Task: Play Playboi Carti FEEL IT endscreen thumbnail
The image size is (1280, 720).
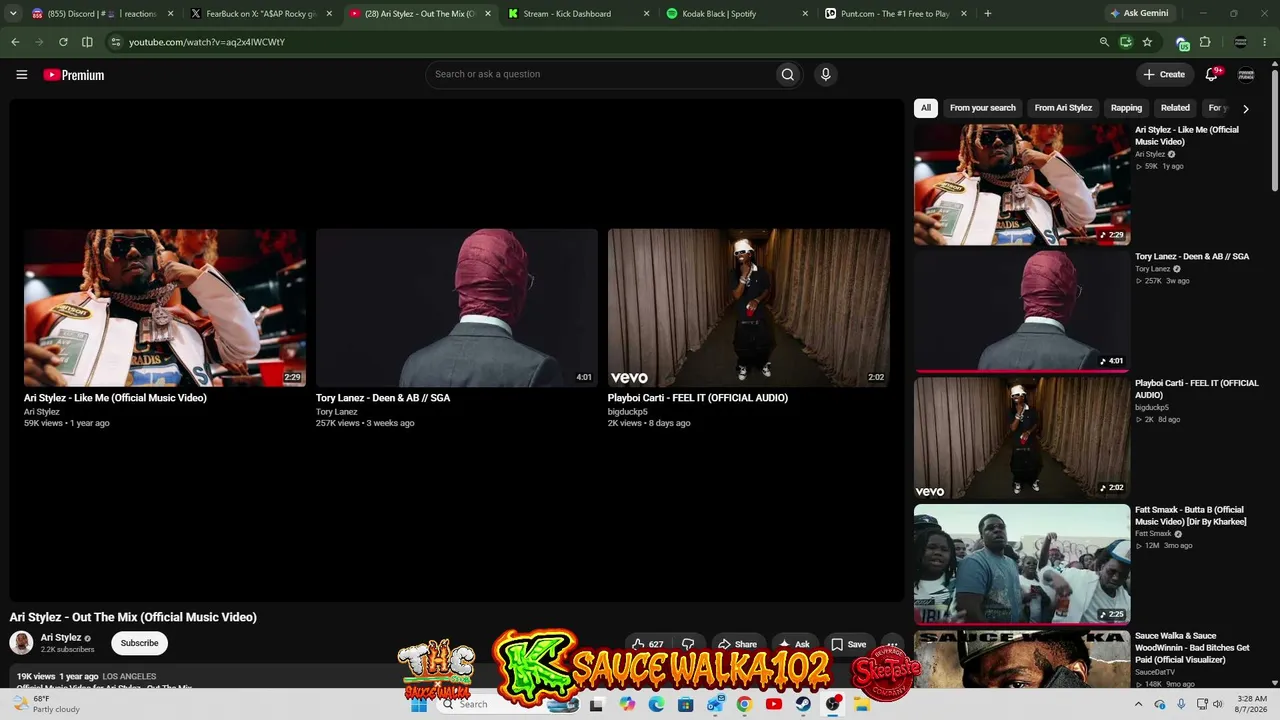Action: pos(749,308)
